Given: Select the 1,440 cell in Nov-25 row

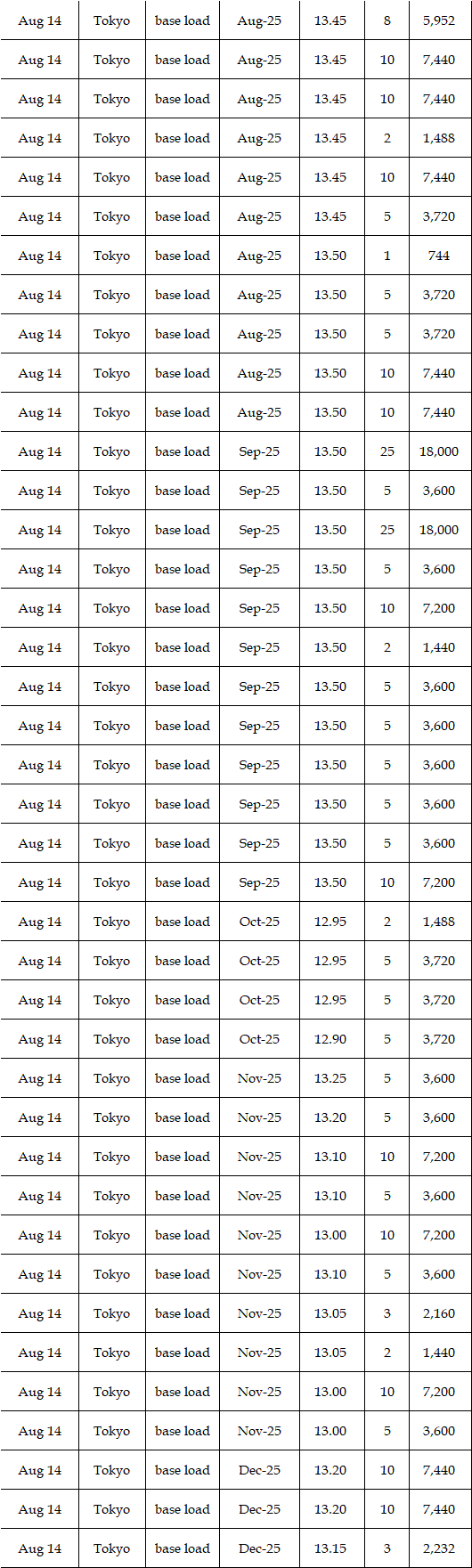Looking at the screenshot, I should pos(439,1353).
